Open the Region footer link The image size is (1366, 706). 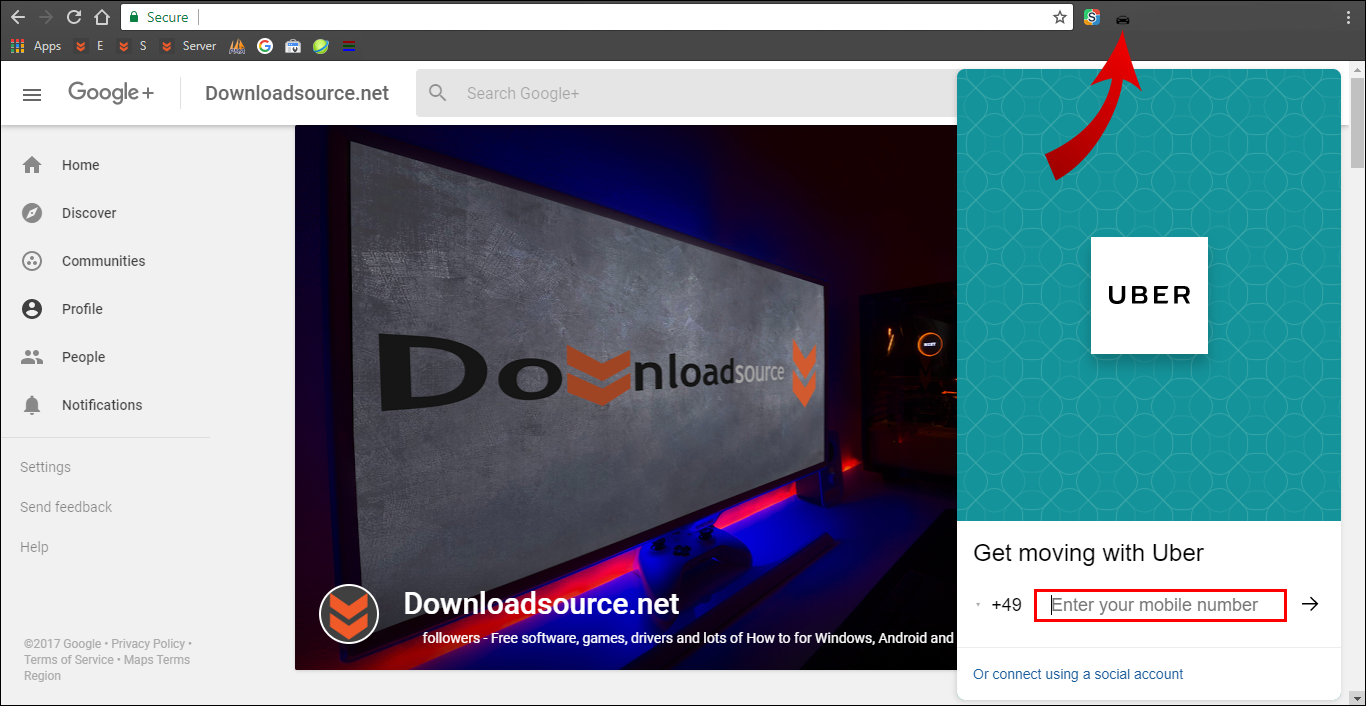pyautogui.click(x=42, y=676)
